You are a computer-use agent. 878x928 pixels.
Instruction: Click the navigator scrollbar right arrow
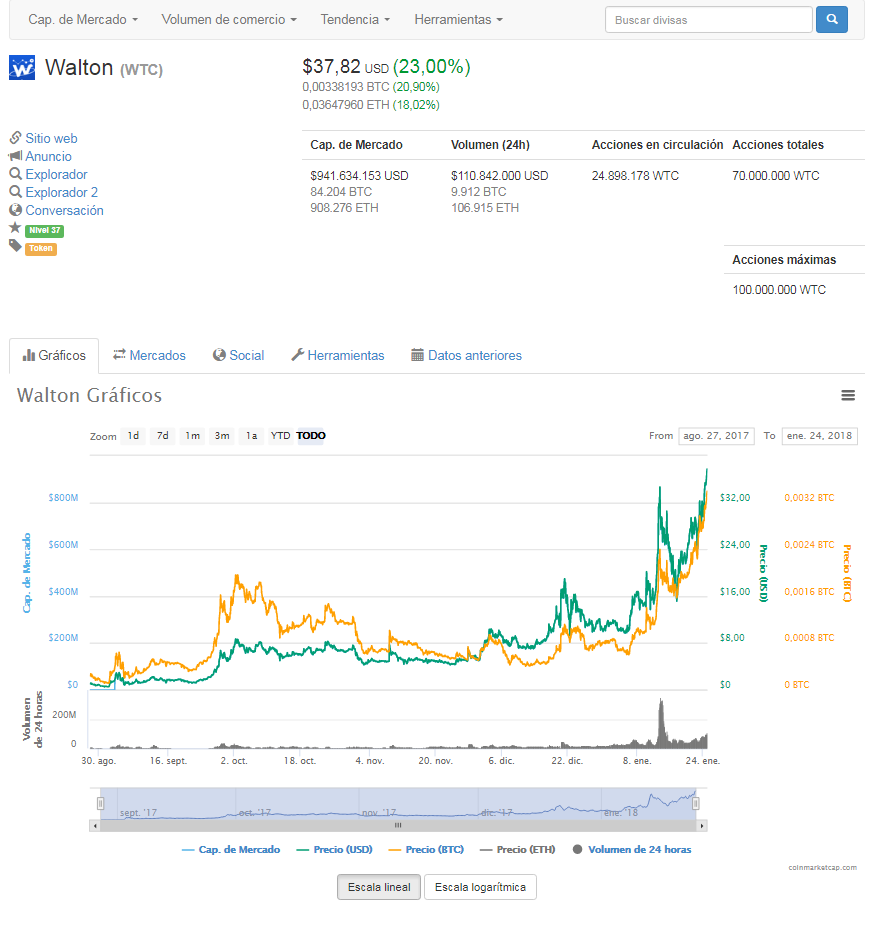tap(702, 826)
